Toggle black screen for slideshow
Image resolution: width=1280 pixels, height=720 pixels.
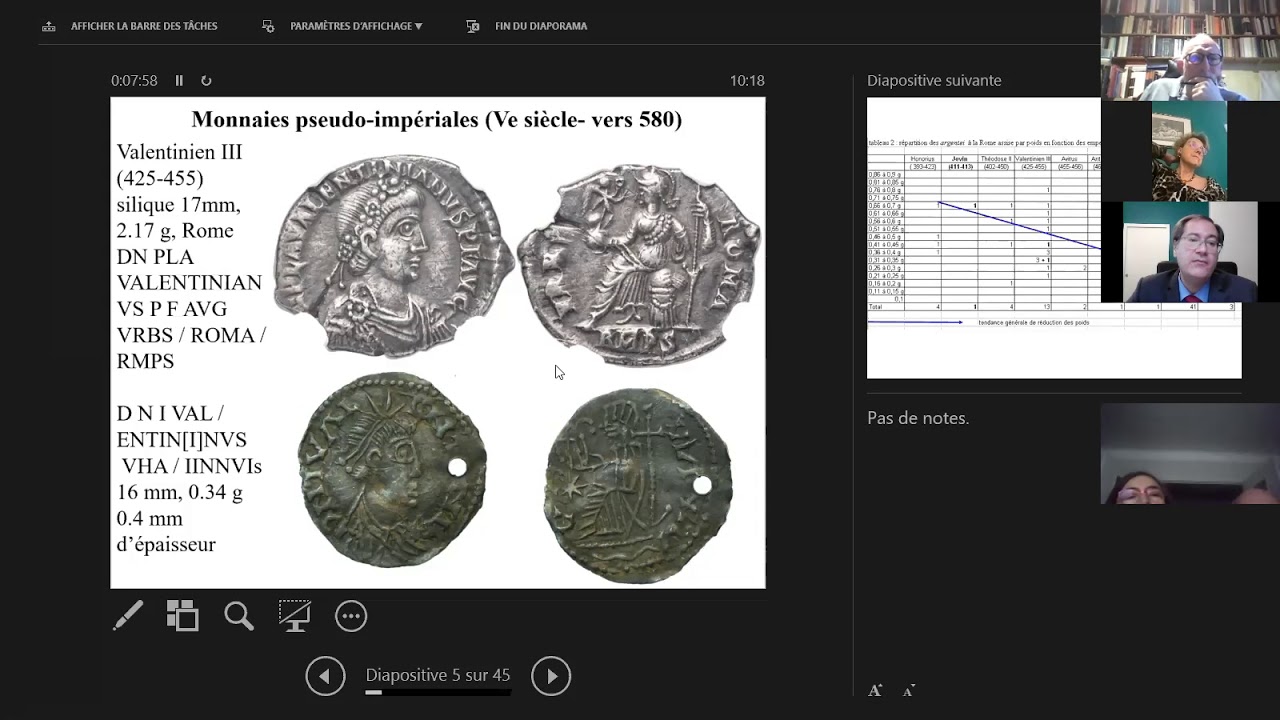(x=294, y=615)
